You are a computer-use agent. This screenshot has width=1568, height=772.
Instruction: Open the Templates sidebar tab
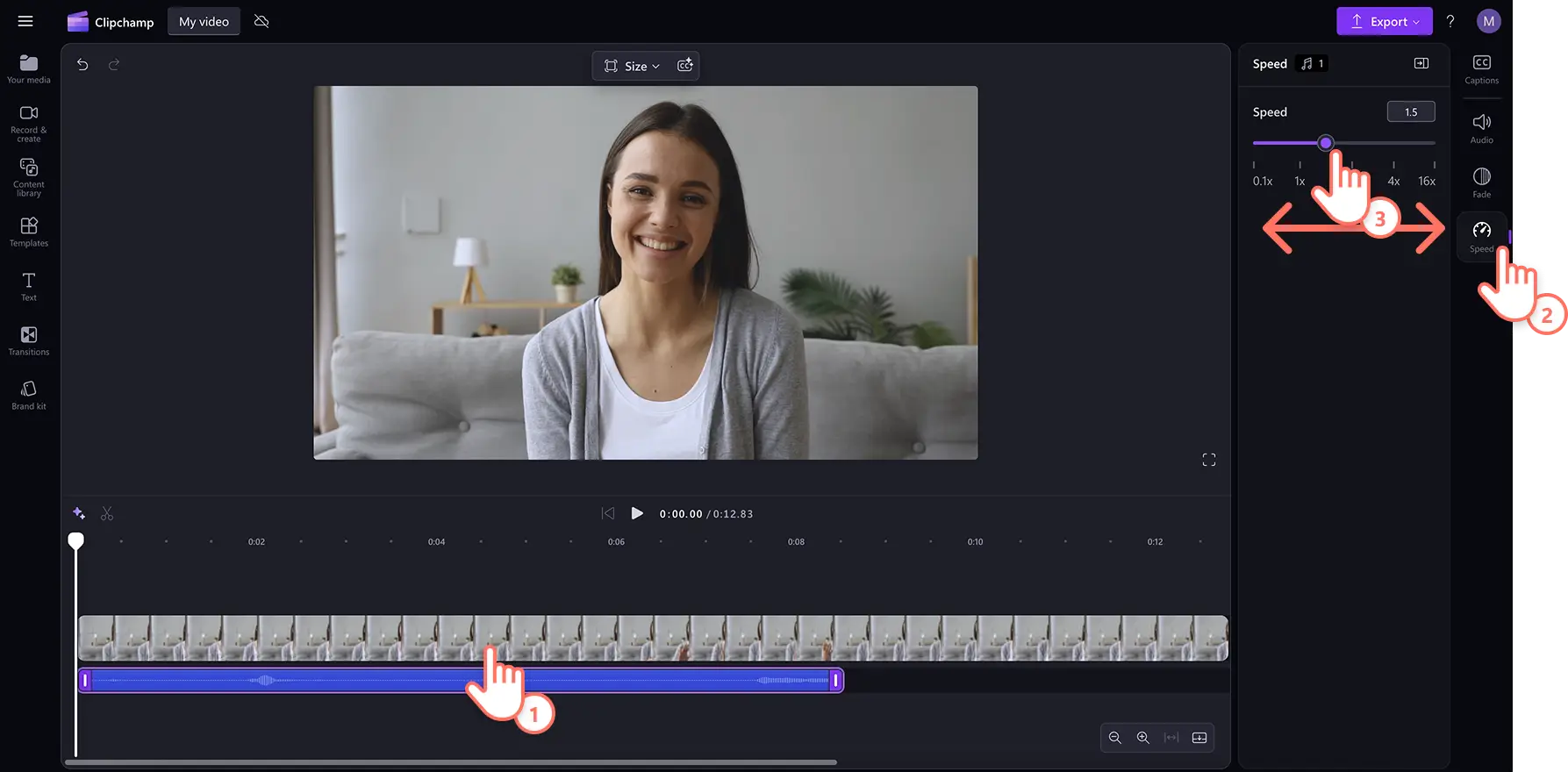[29, 232]
